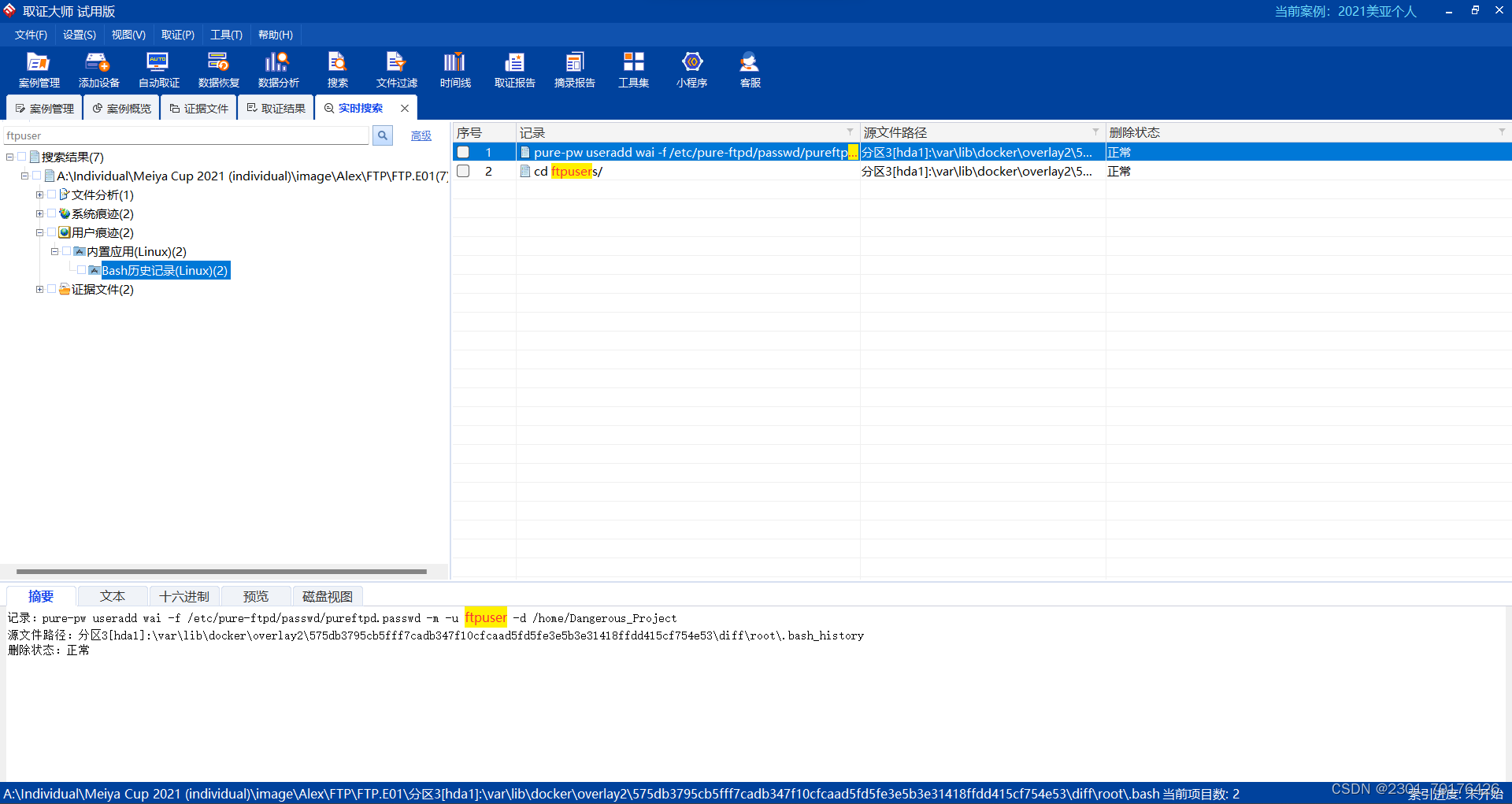Open the 取证(P) menu
The height and width of the screenshot is (804, 1512).
[178, 35]
